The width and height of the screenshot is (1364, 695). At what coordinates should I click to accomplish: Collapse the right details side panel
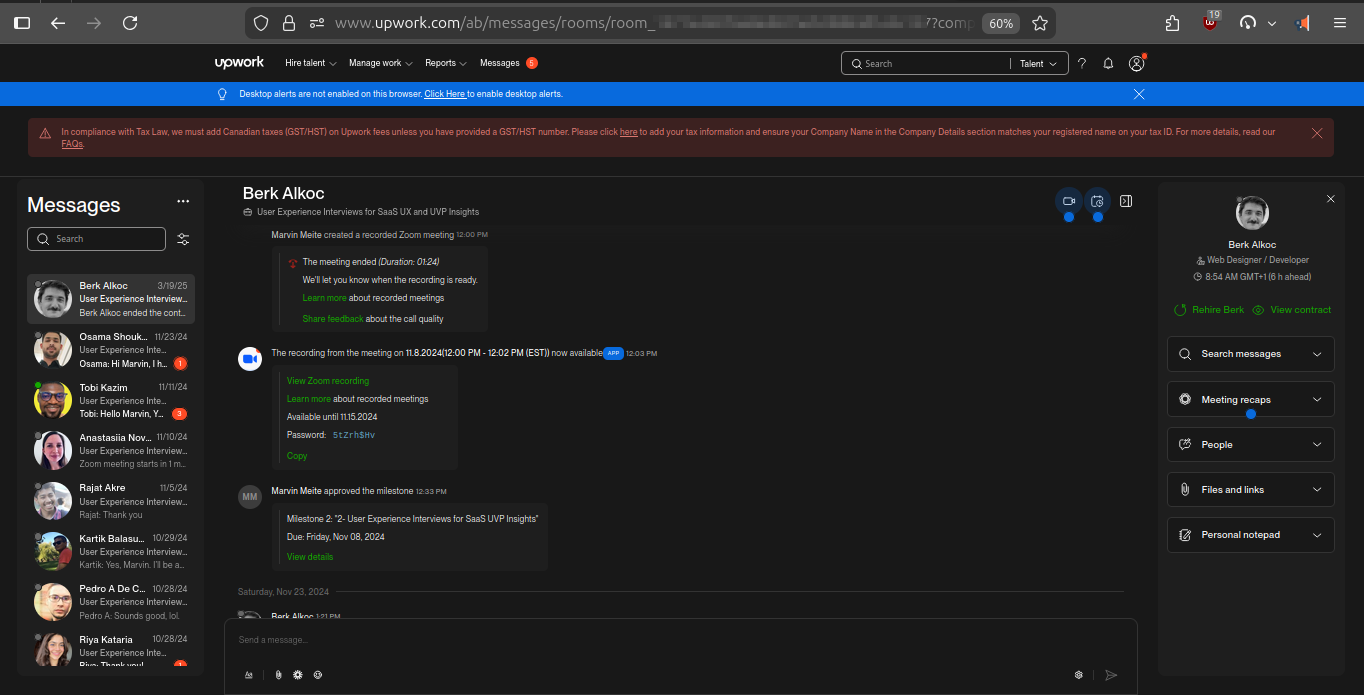pos(1126,201)
